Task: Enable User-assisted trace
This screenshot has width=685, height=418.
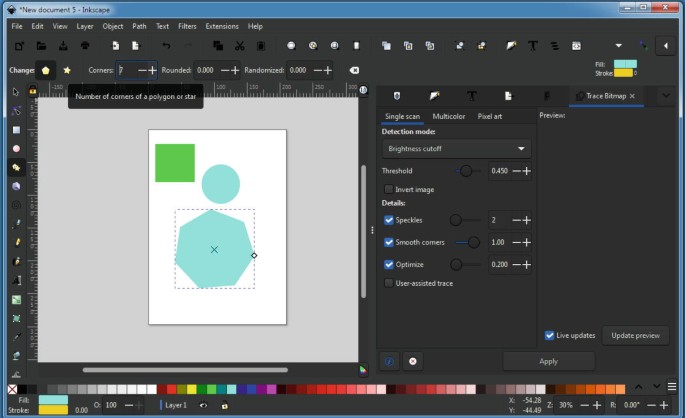Action: pos(388,283)
